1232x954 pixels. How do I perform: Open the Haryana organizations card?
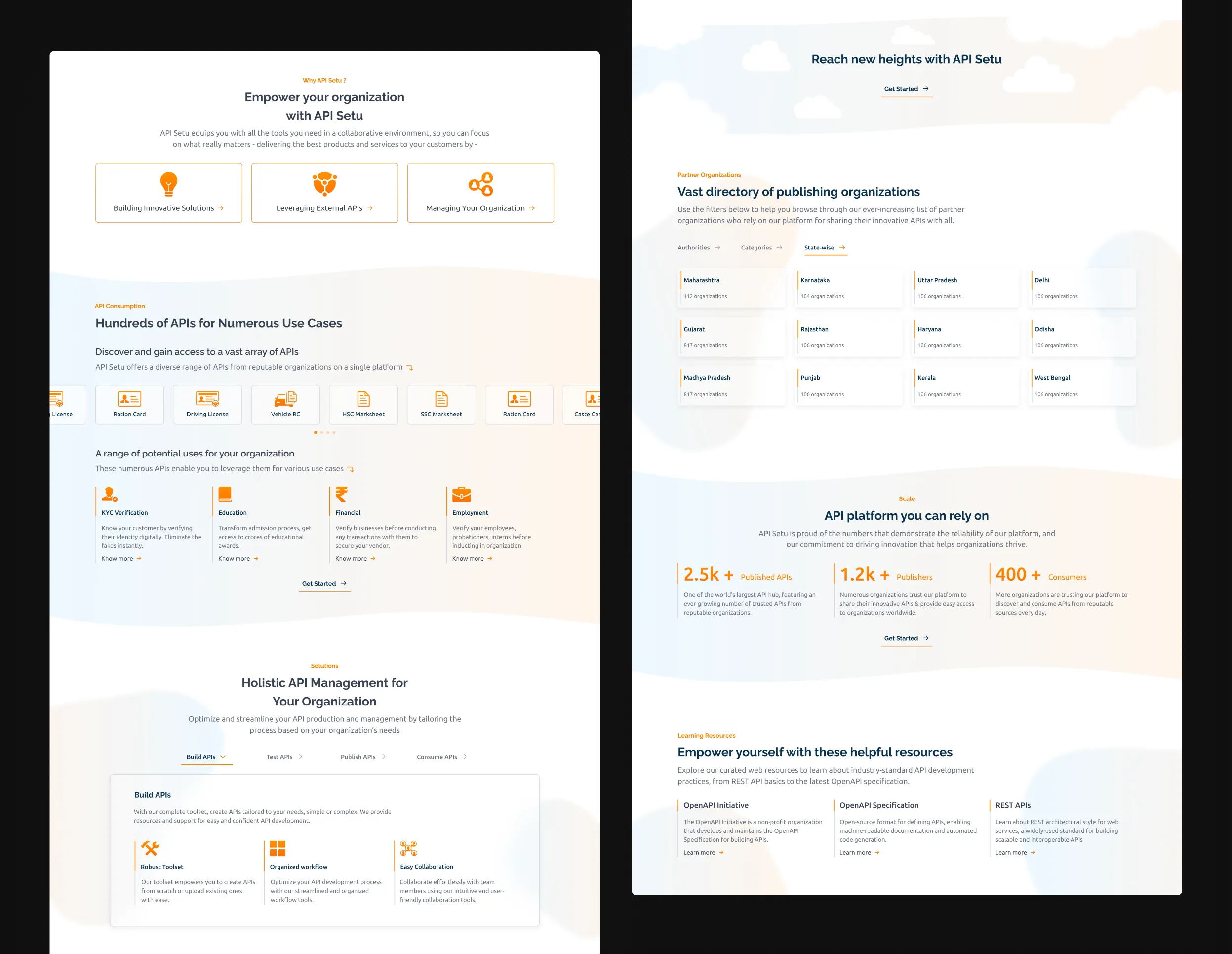click(965, 337)
